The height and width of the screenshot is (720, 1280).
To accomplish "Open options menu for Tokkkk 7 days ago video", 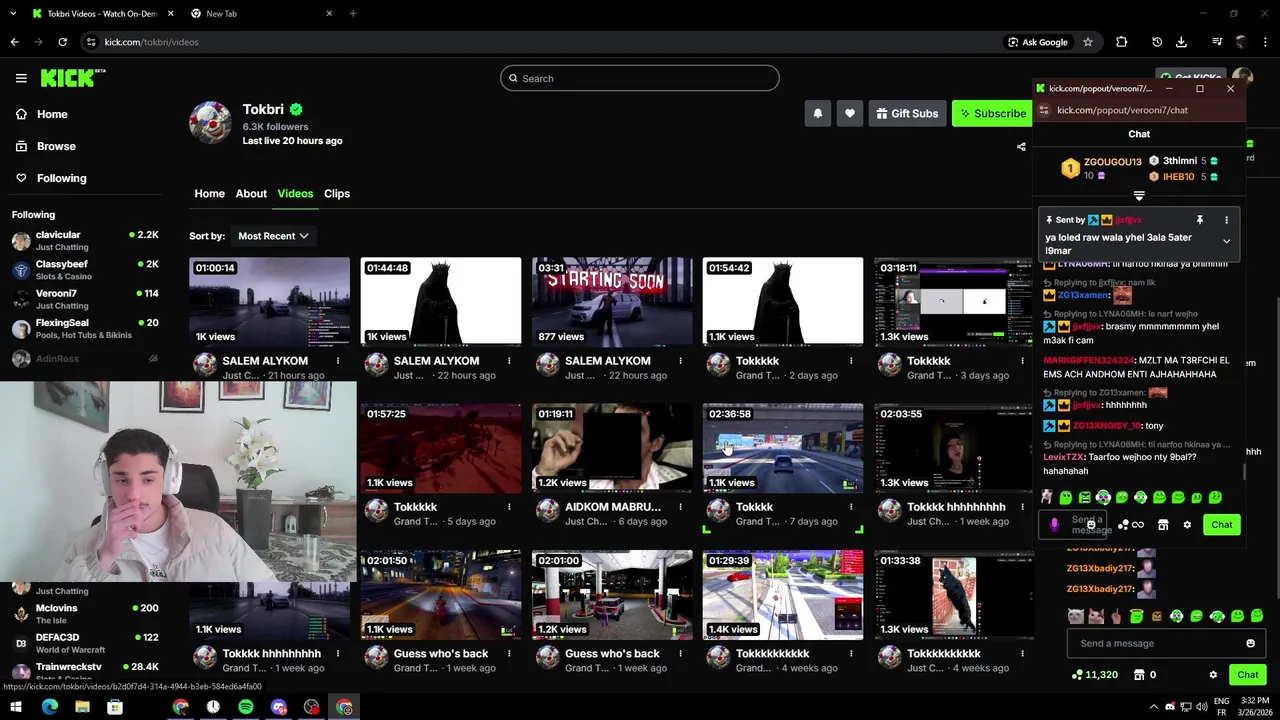I will 851,507.
